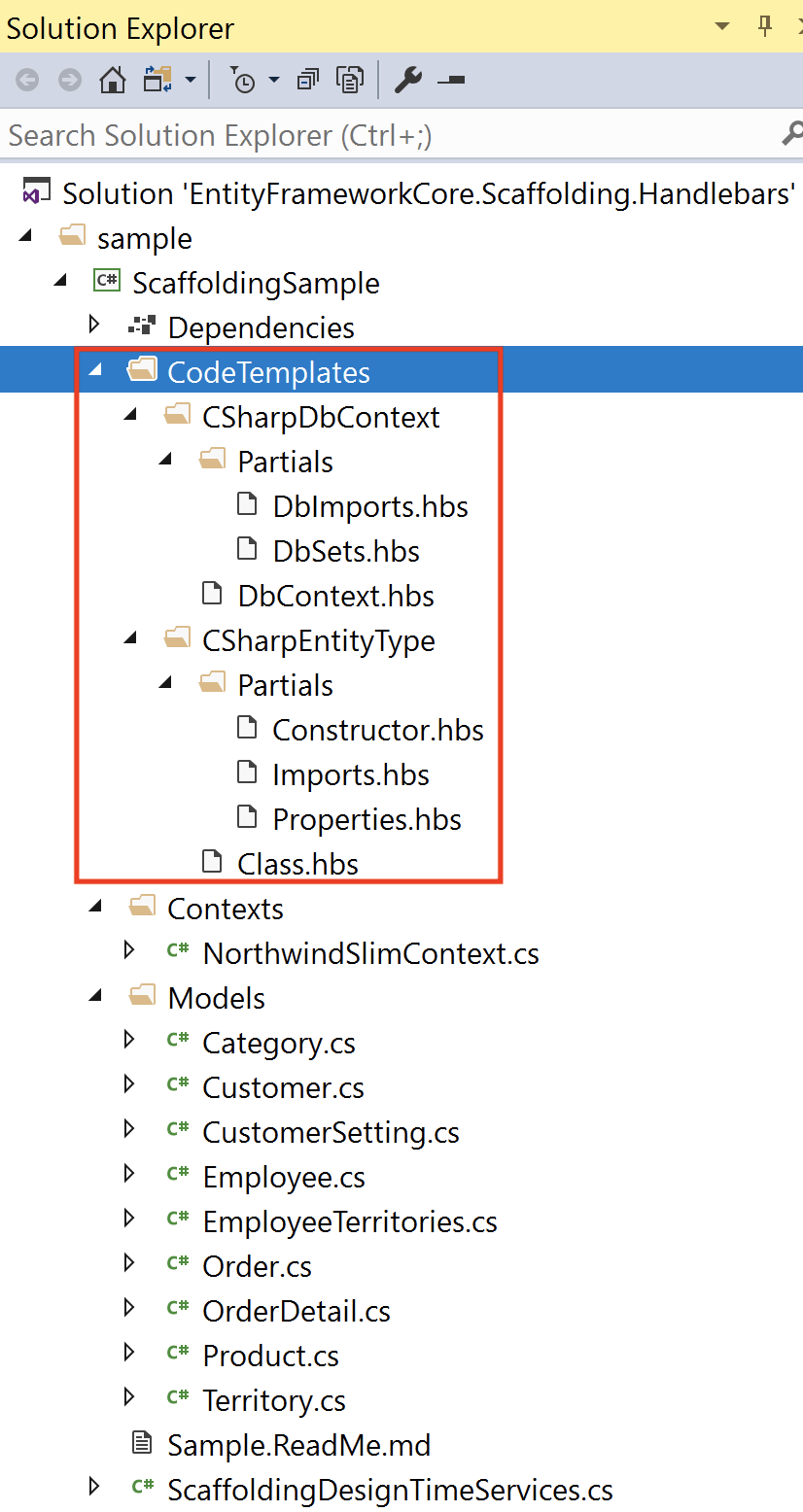Screen dimensions: 803x1512
Task: Click the pin auto-hide icon in the title bar
Action: (765, 26)
